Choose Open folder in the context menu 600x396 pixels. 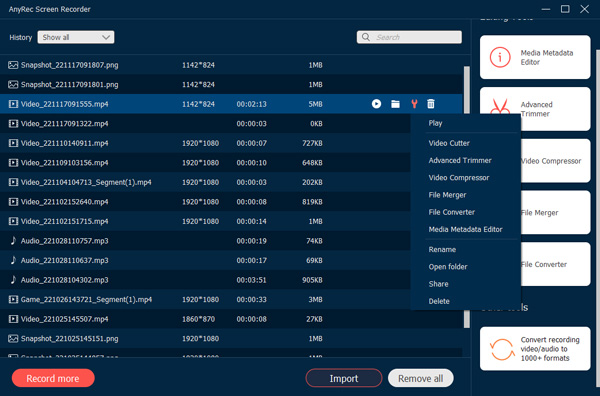tap(448, 267)
